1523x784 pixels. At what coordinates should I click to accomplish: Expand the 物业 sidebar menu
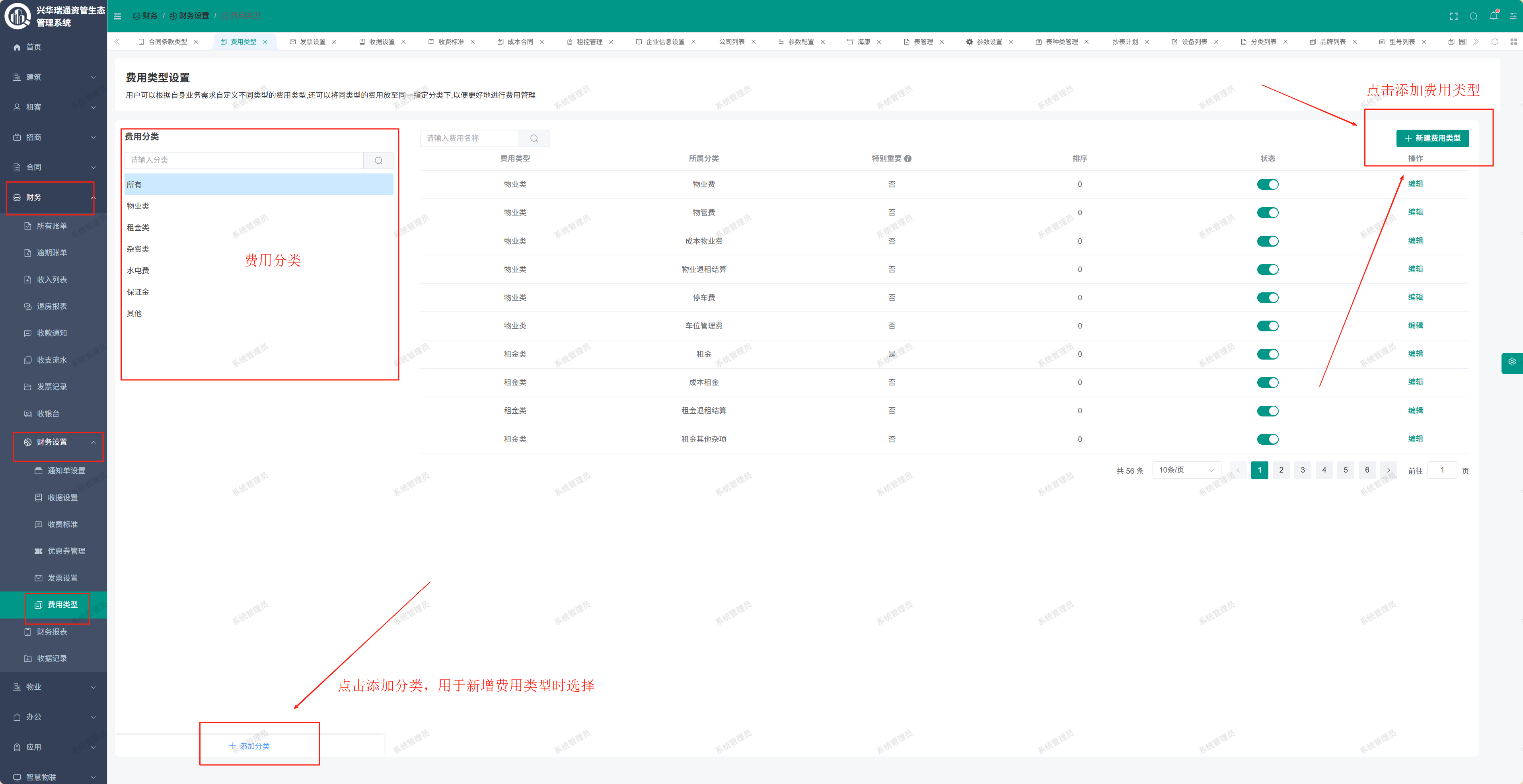point(53,687)
